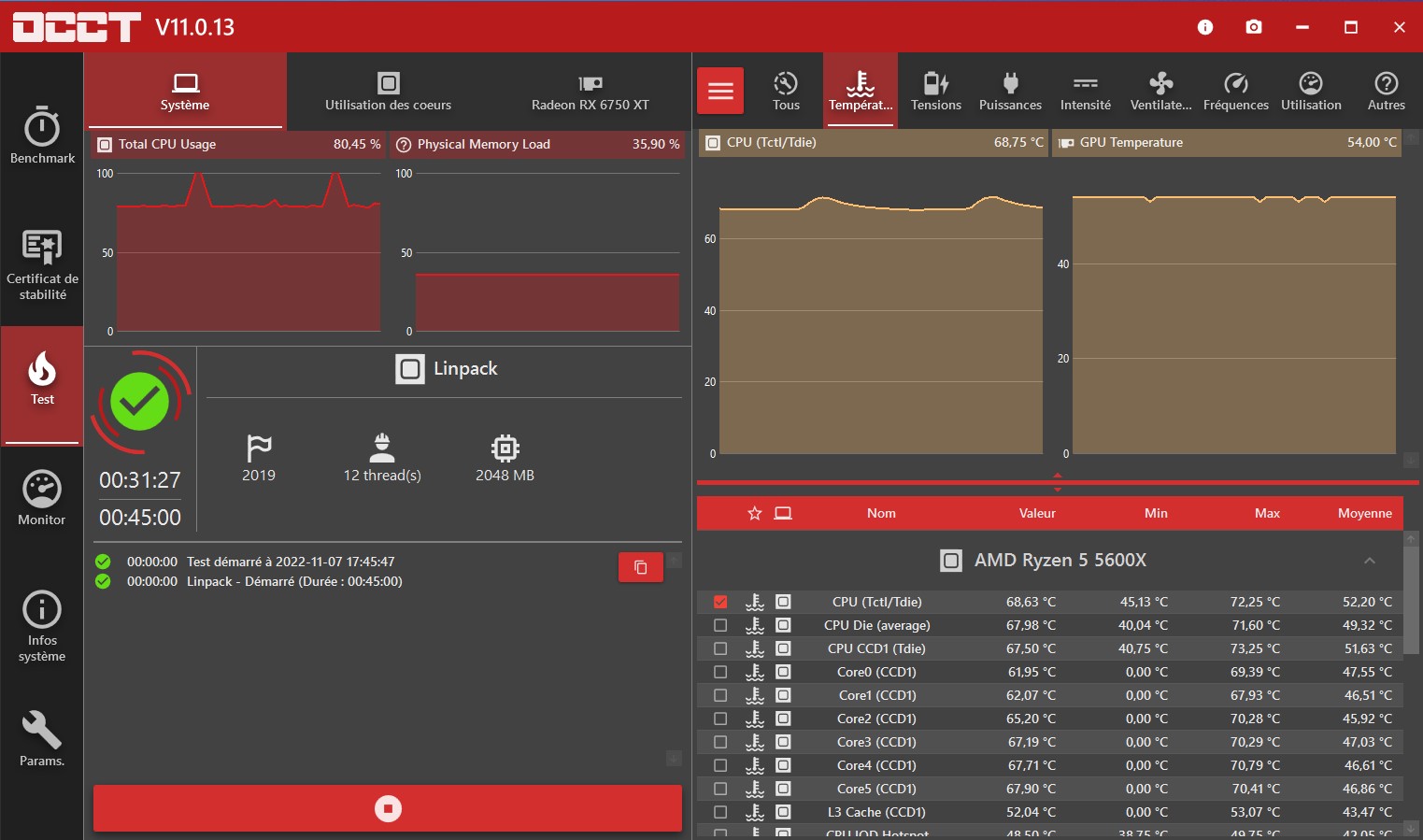
Task: Check the Core3 (CCD1) checkbox
Action: coord(720,742)
